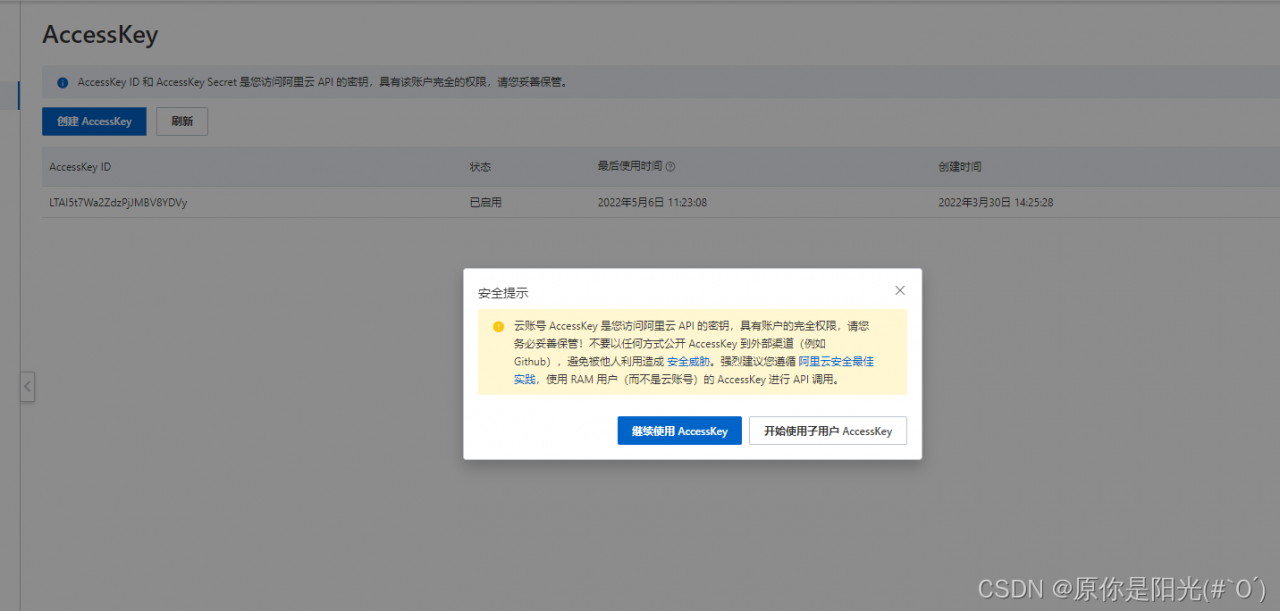
Task: Click 开始使用子用户 AccessKey in the dialog
Action: (x=827, y=430)
